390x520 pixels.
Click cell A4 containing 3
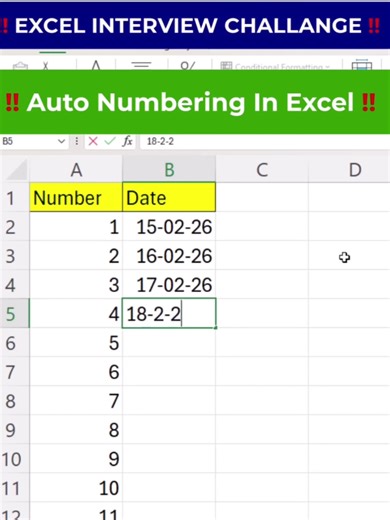tap(76, 284)
